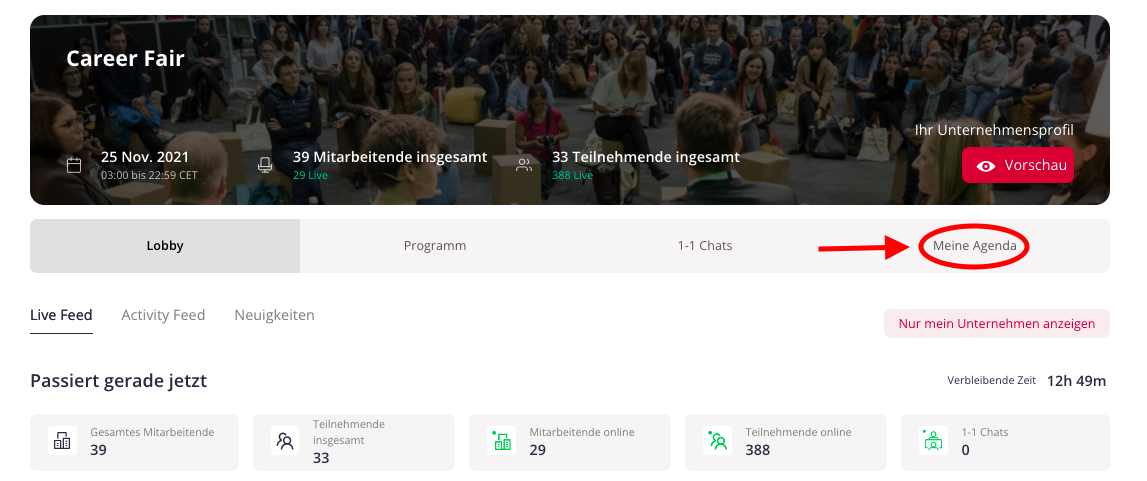Viewport: 1147px width, 481px height.
Task: Click the calendar icon beside 25 Nov. 2021
Action: point(74,165)
